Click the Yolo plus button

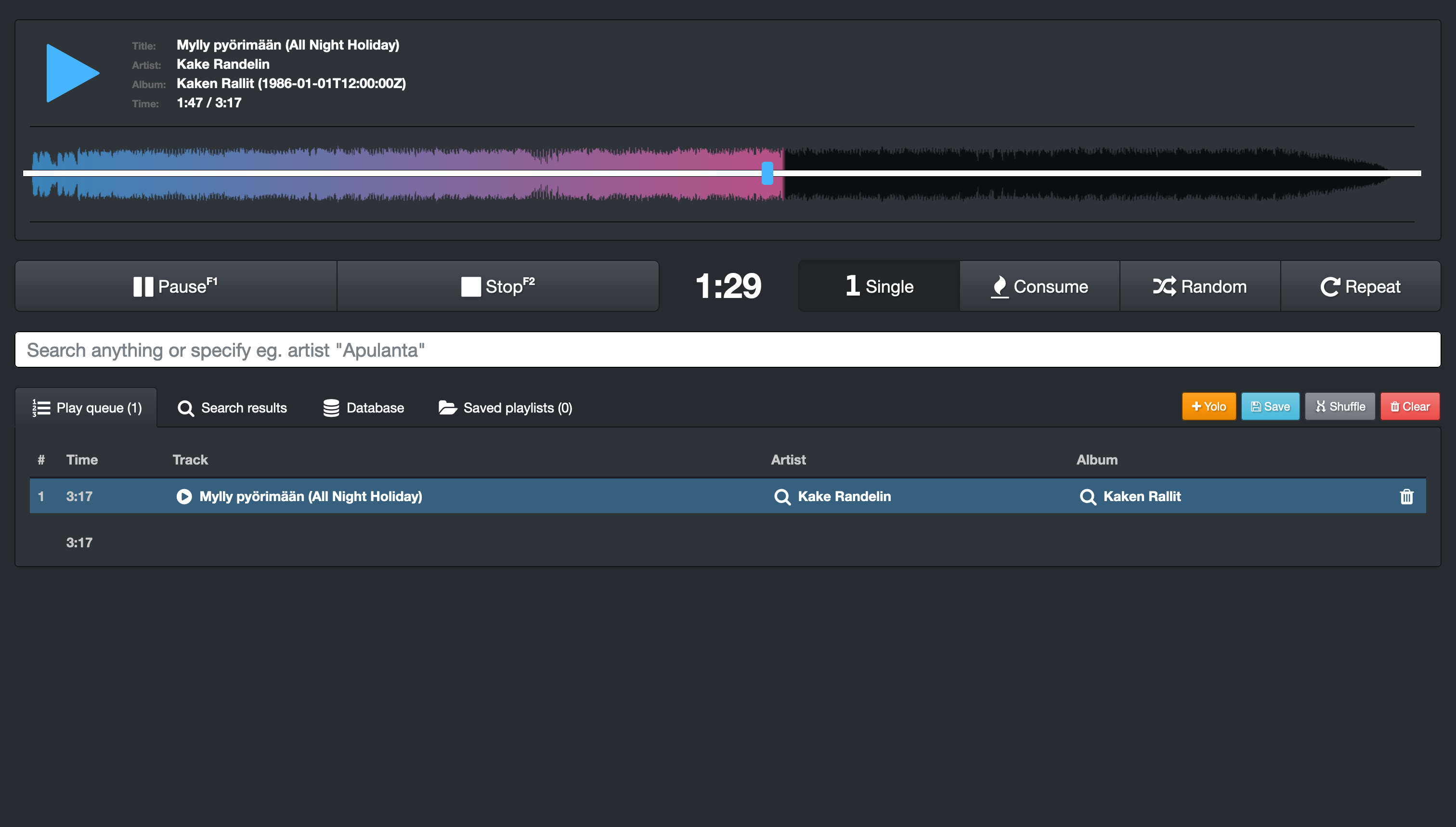[1209, 407]
